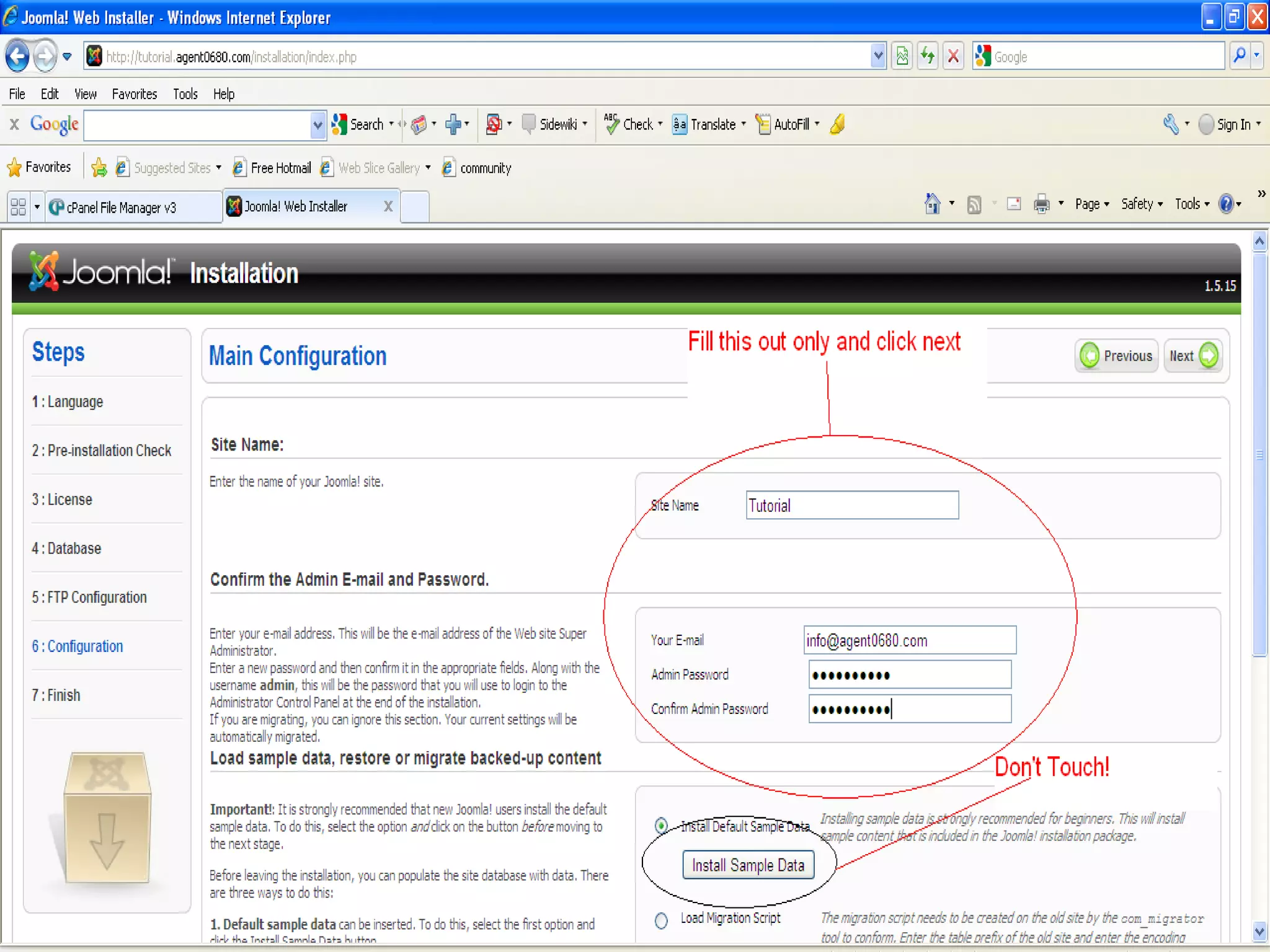
Task: Select Install Default Sample Data radio button
Action: (661, 826)
